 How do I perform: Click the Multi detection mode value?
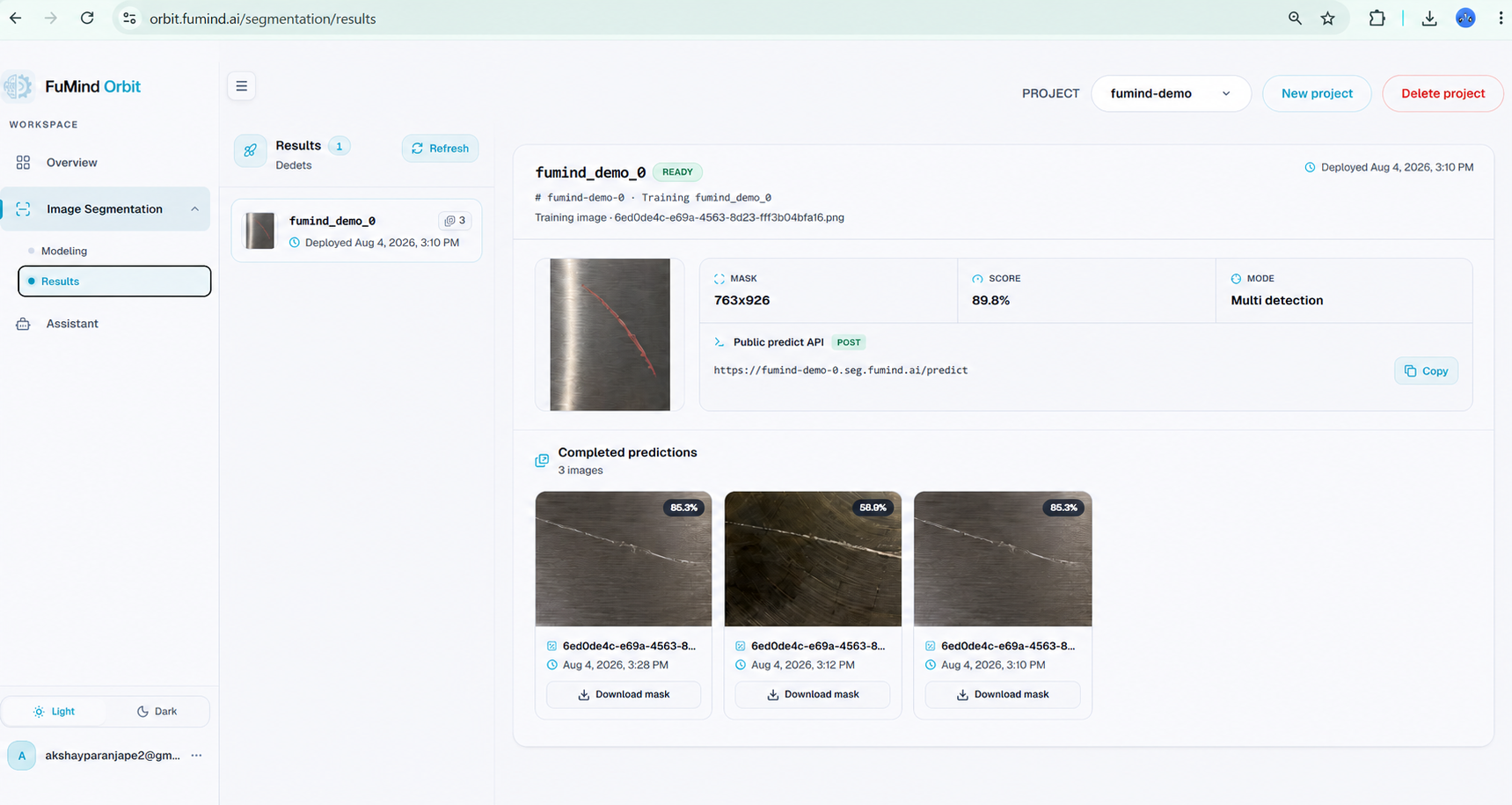[x=1276, y=300]
